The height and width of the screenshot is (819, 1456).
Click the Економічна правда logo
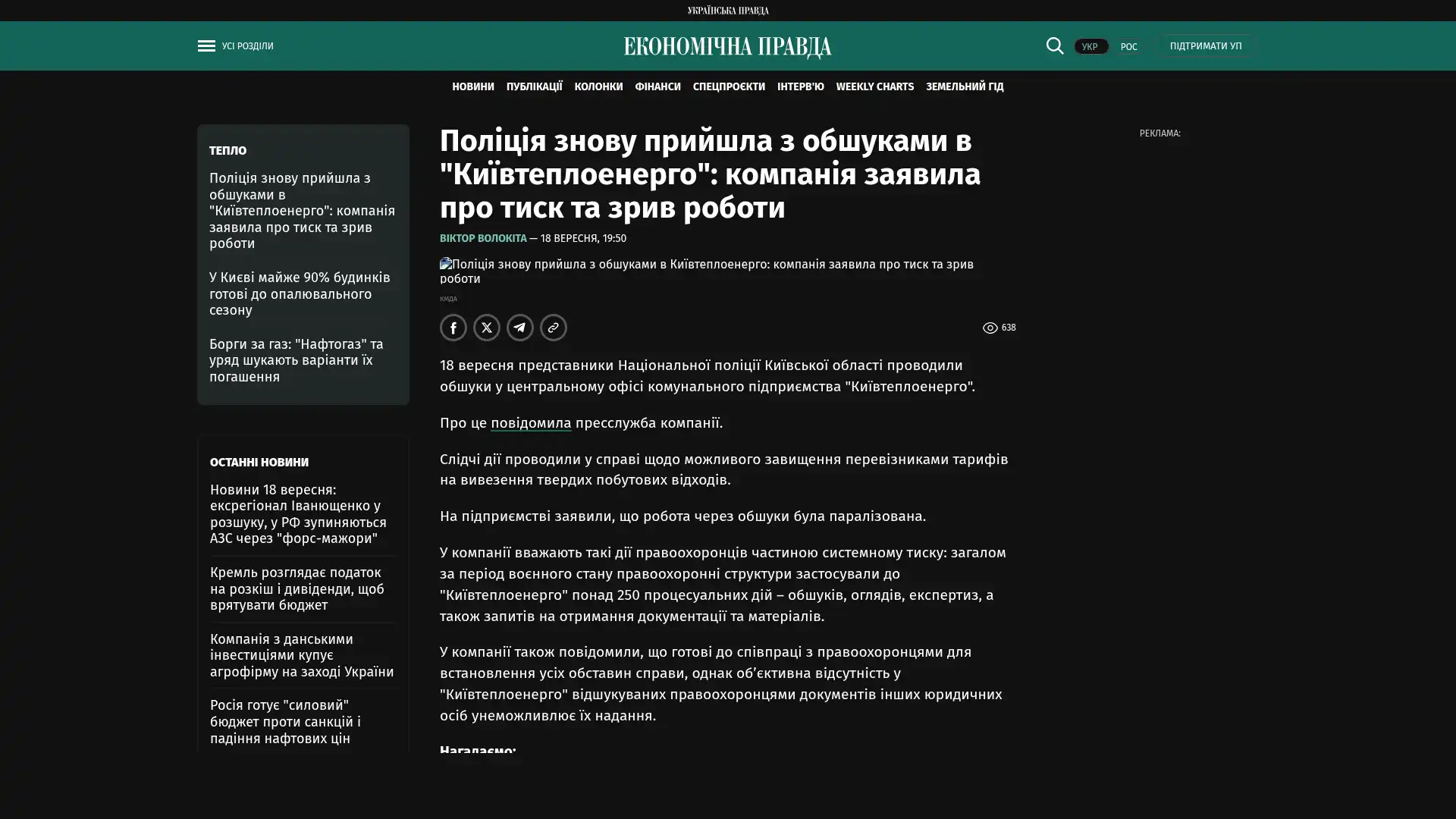727,47
